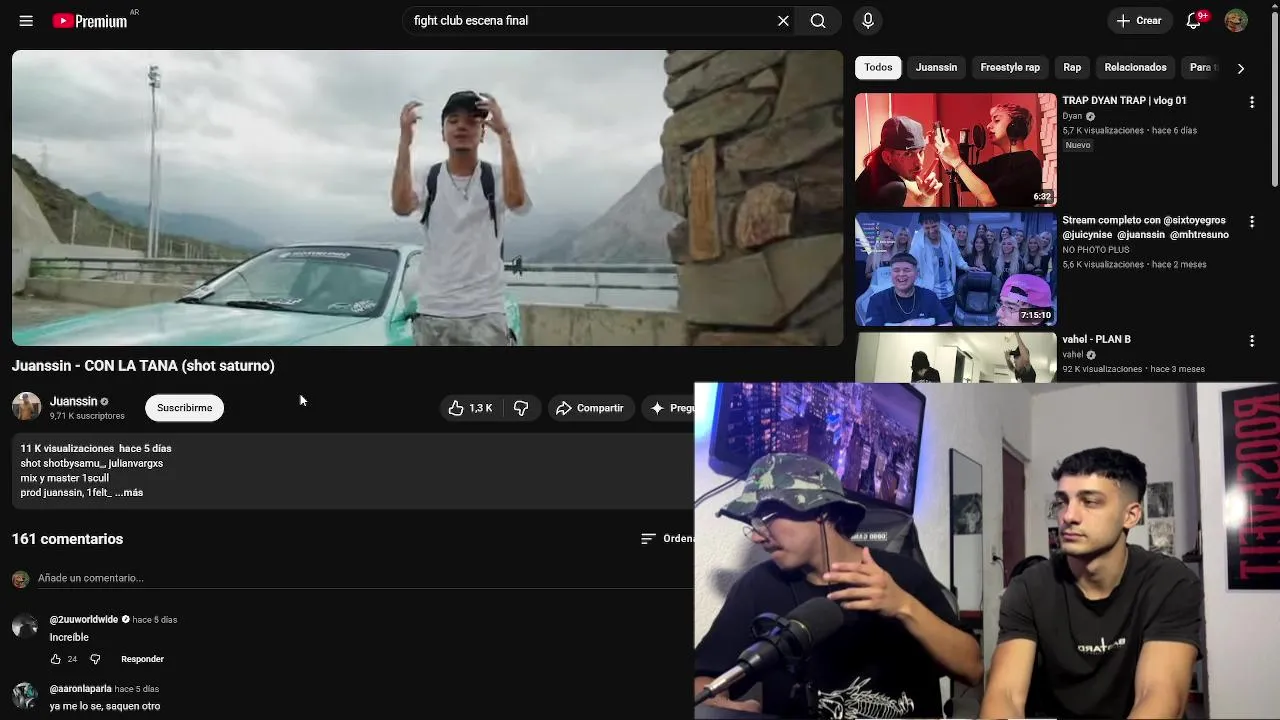Go to YouTube Premium home logo
Screen dimensions: 1280x720
click(x=91, y=21)
